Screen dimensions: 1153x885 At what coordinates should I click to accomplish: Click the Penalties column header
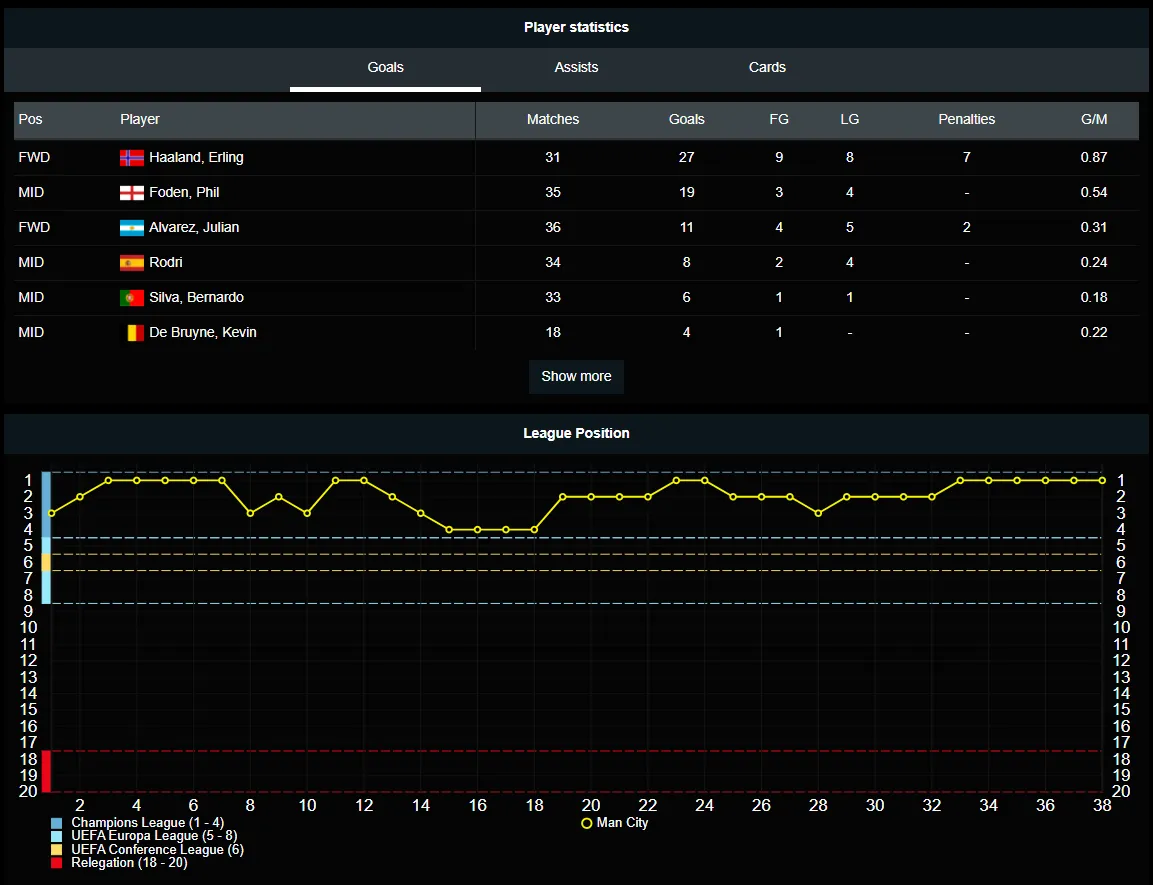click(966, 119)
